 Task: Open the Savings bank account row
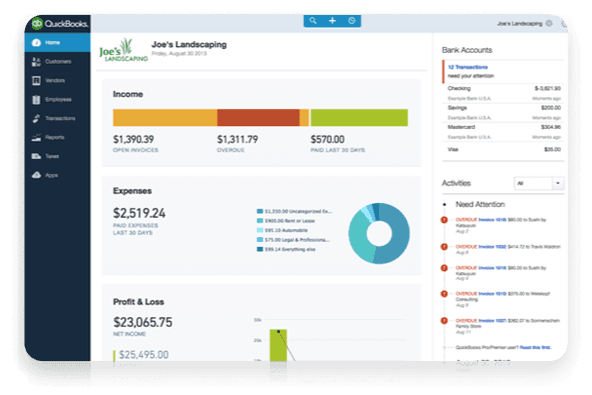click(504, 112)
